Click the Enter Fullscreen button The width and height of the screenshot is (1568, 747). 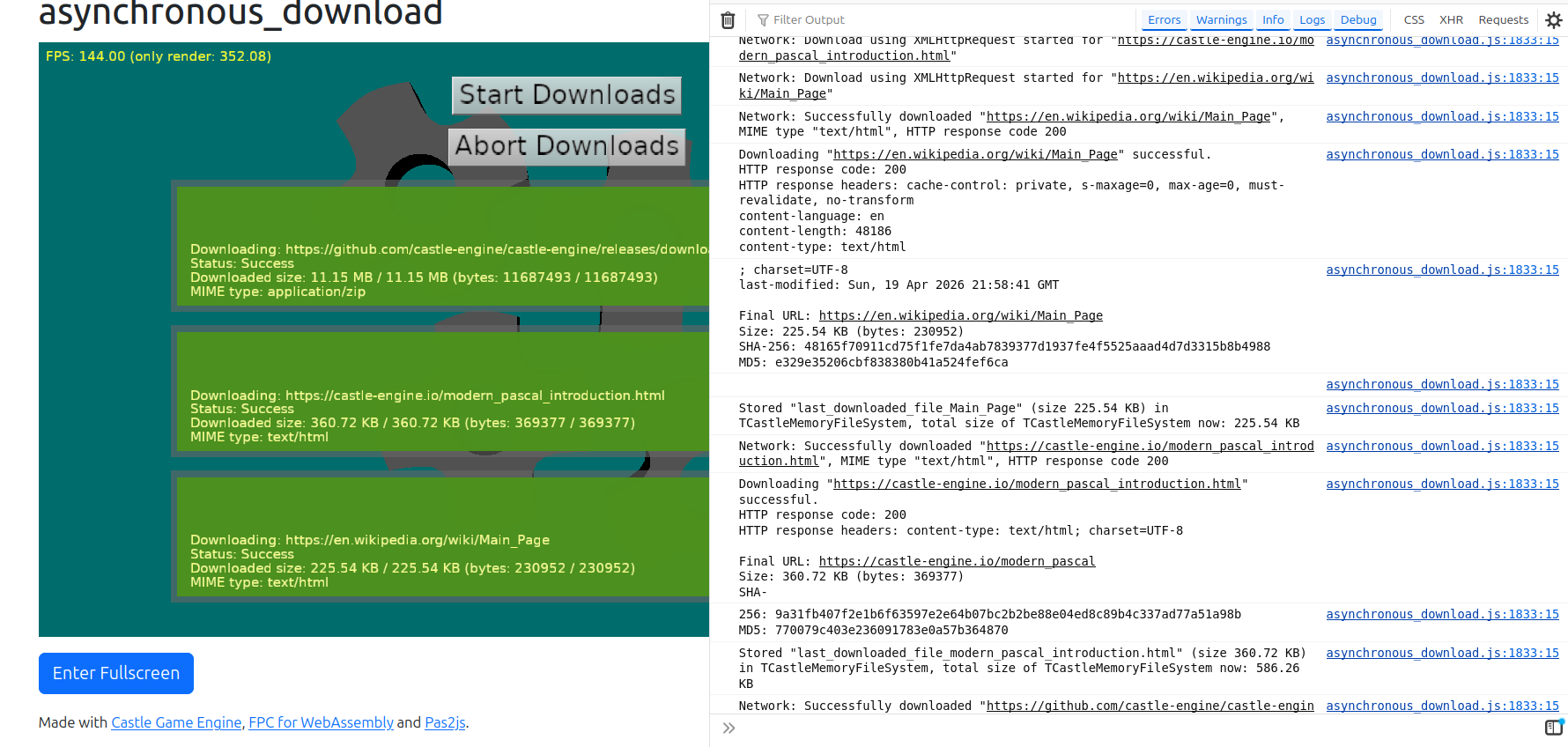click(116, 673)
